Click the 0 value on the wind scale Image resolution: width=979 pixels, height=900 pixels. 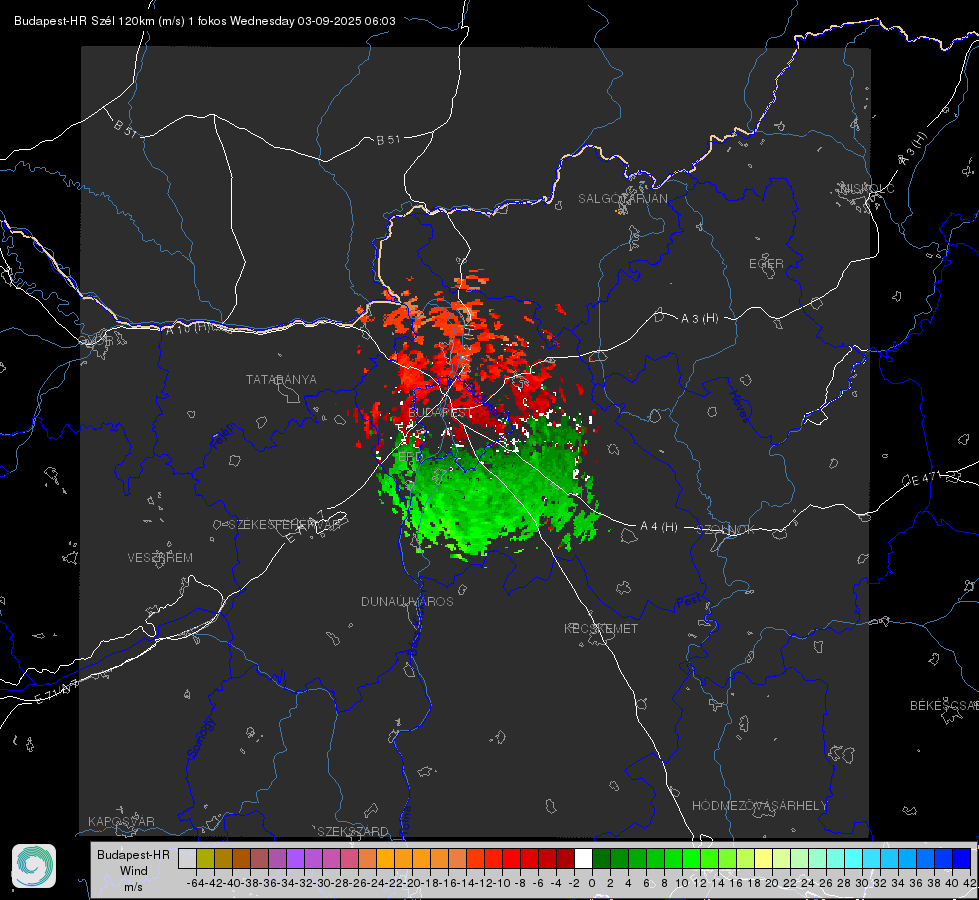[592, 883]
